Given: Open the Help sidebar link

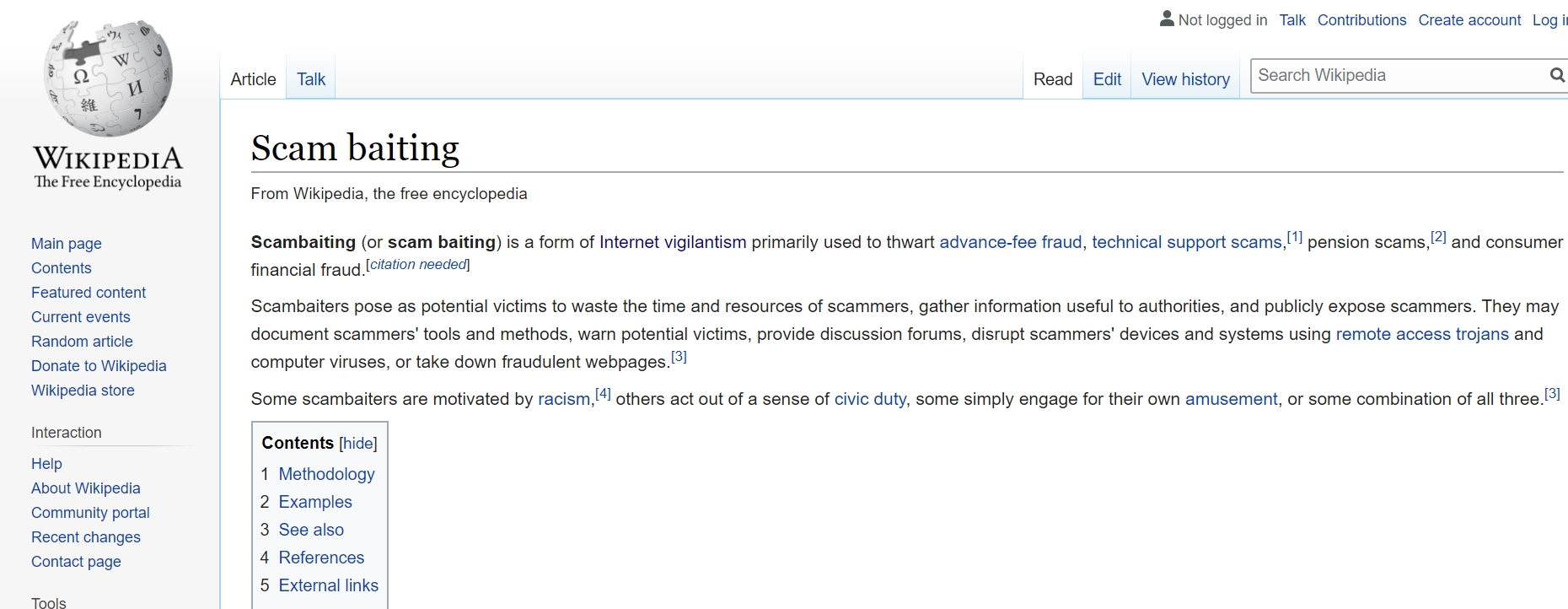Looking at the screenshot, I should point(46,464).
